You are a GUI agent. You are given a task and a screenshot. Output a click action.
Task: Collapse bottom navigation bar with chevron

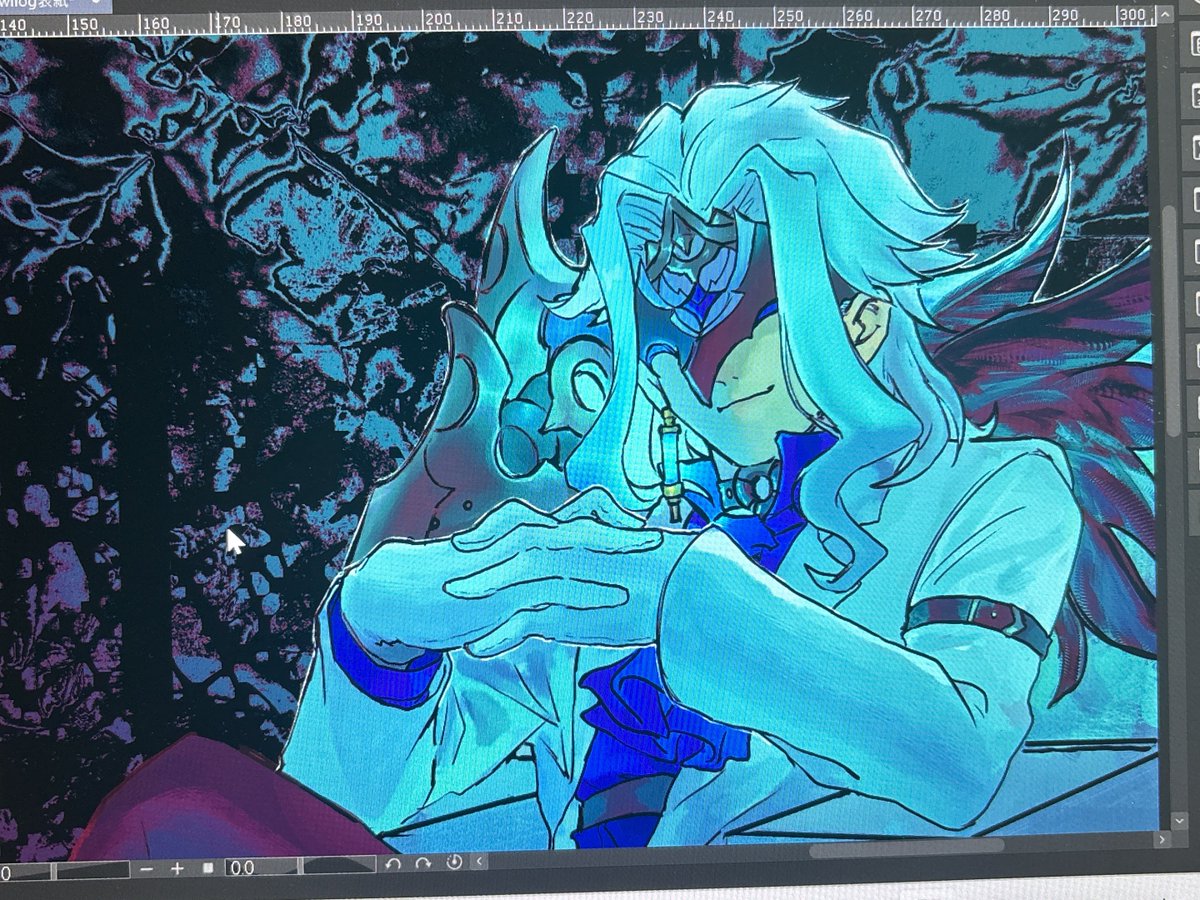click(x=481, y=861)
